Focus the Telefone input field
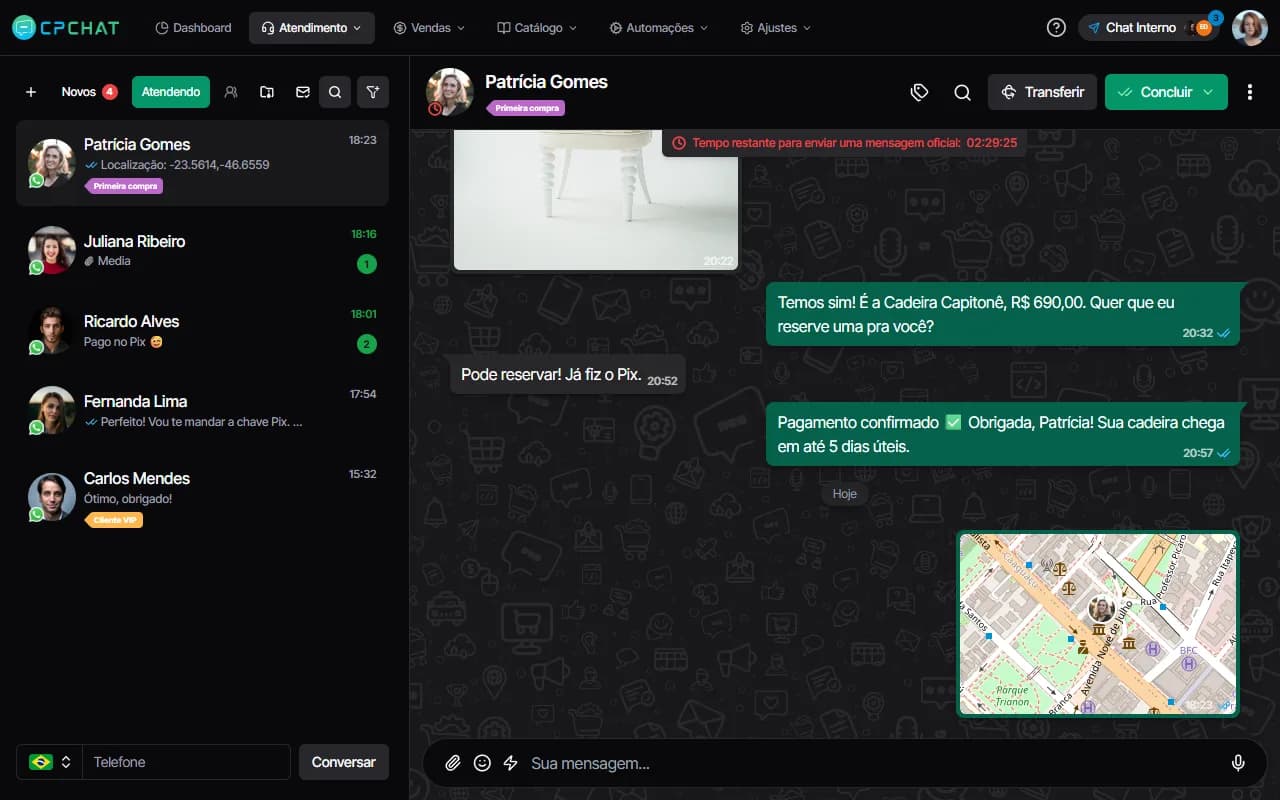The height and width of the screenshot is (800, 1280). [x=186, y=762]
